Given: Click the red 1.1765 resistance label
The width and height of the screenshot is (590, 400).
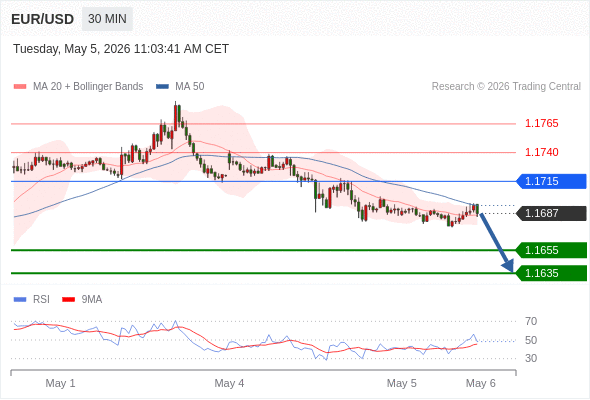Looking at the screenshot, I should 542,123.
